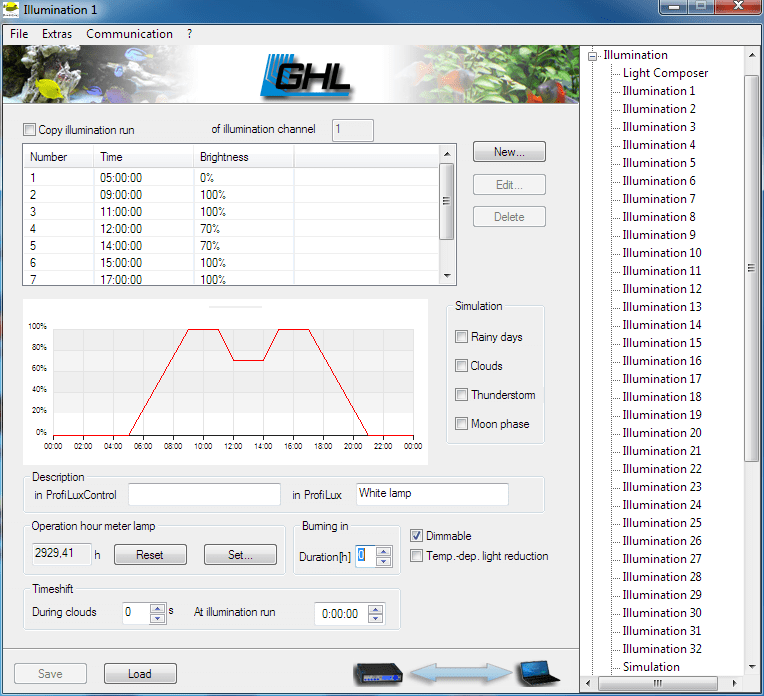The width and height of the screenshot is (764, 696).
Task: Click illumination table vertical scrollbar thumb
Action: [x=446, y=201]
